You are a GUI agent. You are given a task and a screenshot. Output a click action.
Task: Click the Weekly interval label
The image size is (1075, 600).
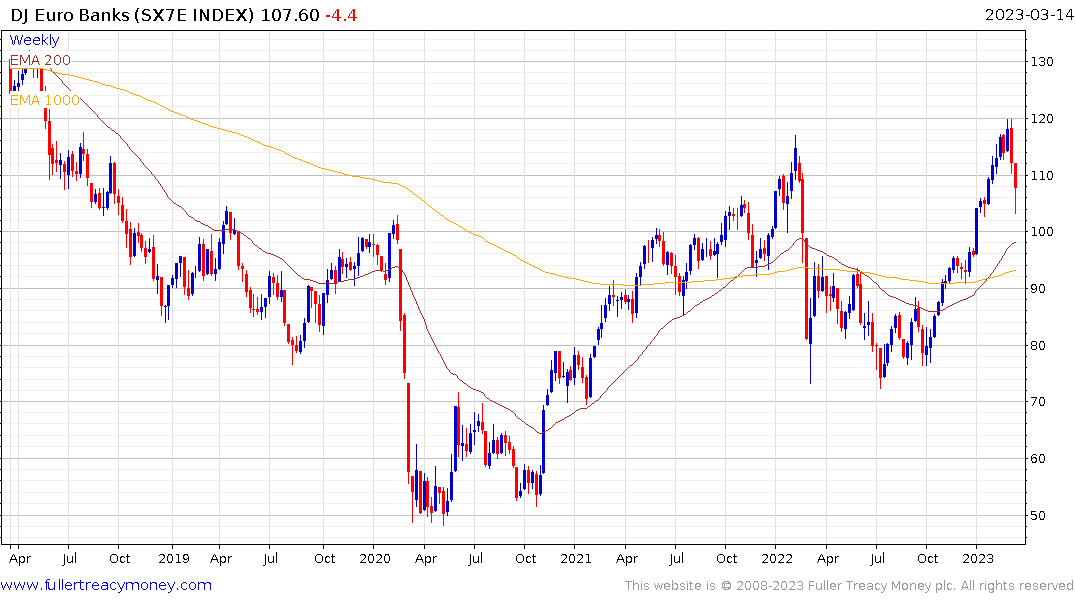[x=34, y=40]
